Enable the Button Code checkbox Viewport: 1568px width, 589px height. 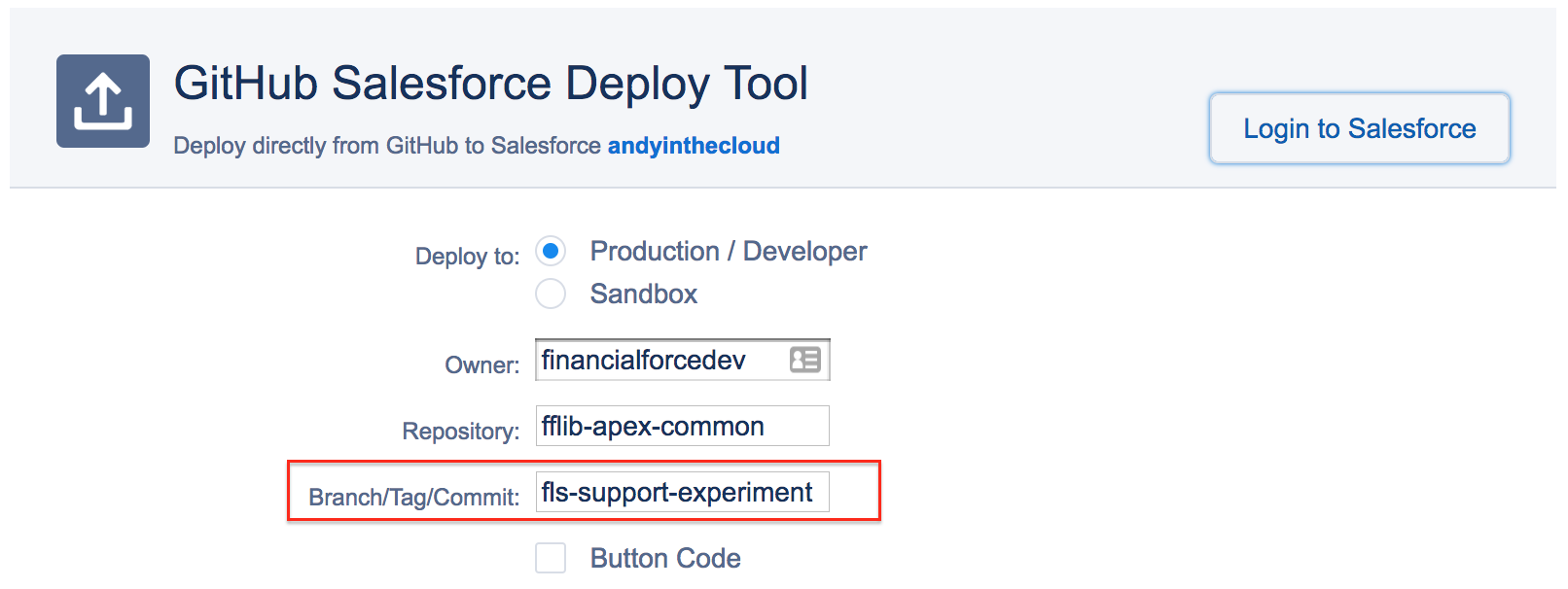click(551, 558)
